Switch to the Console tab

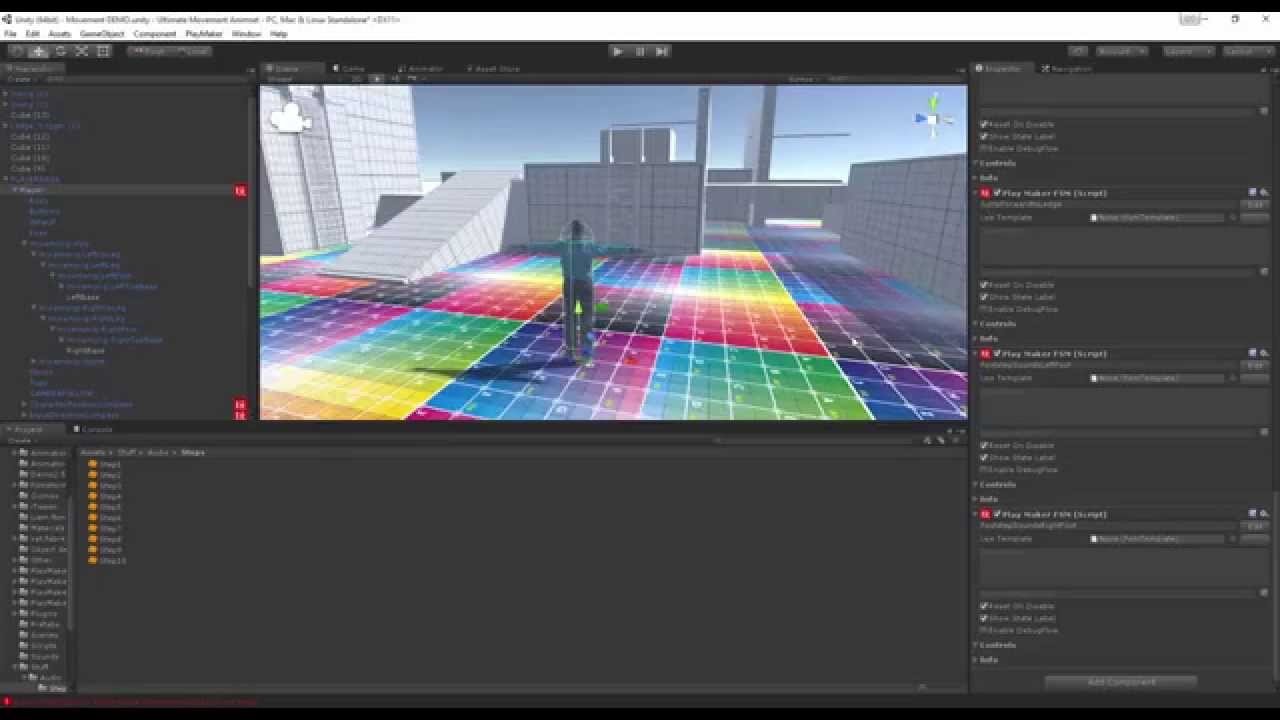coord(93,430)
